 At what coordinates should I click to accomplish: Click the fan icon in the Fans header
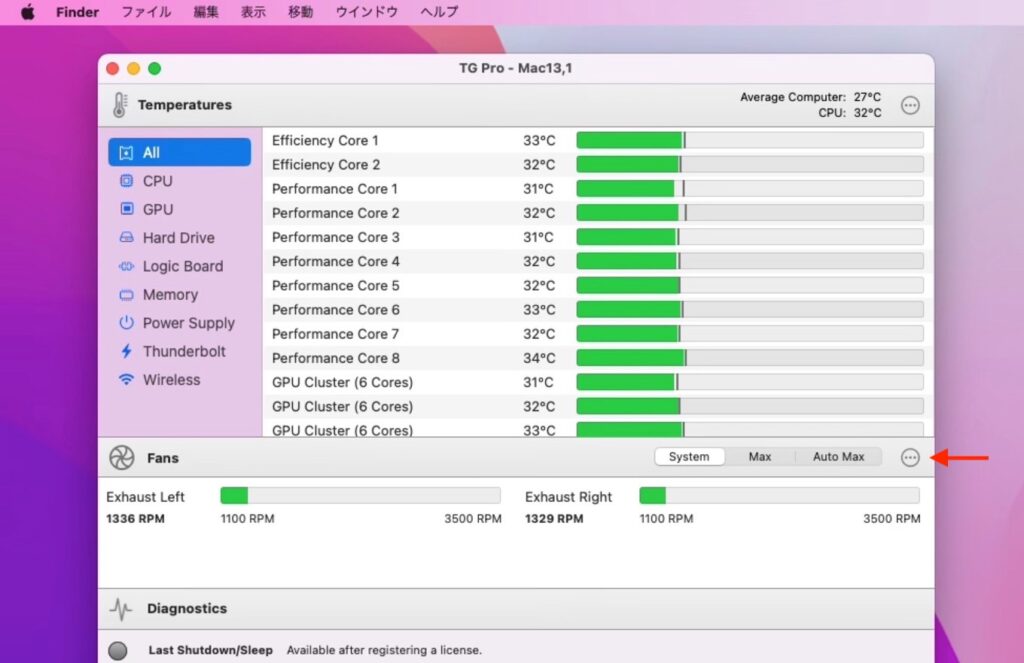click(x=120, y=458)
